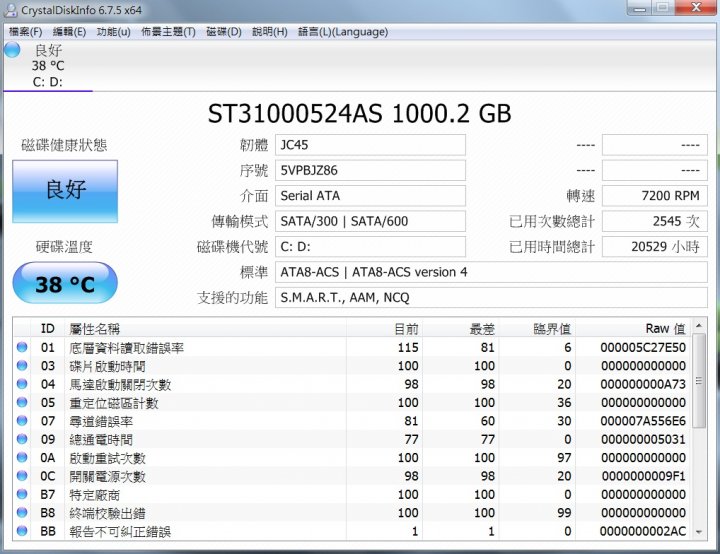The height and width of the screenshot is (554, 720).
Task: Open the 語言(L)(Language) menu
Action: click(343, 32)
